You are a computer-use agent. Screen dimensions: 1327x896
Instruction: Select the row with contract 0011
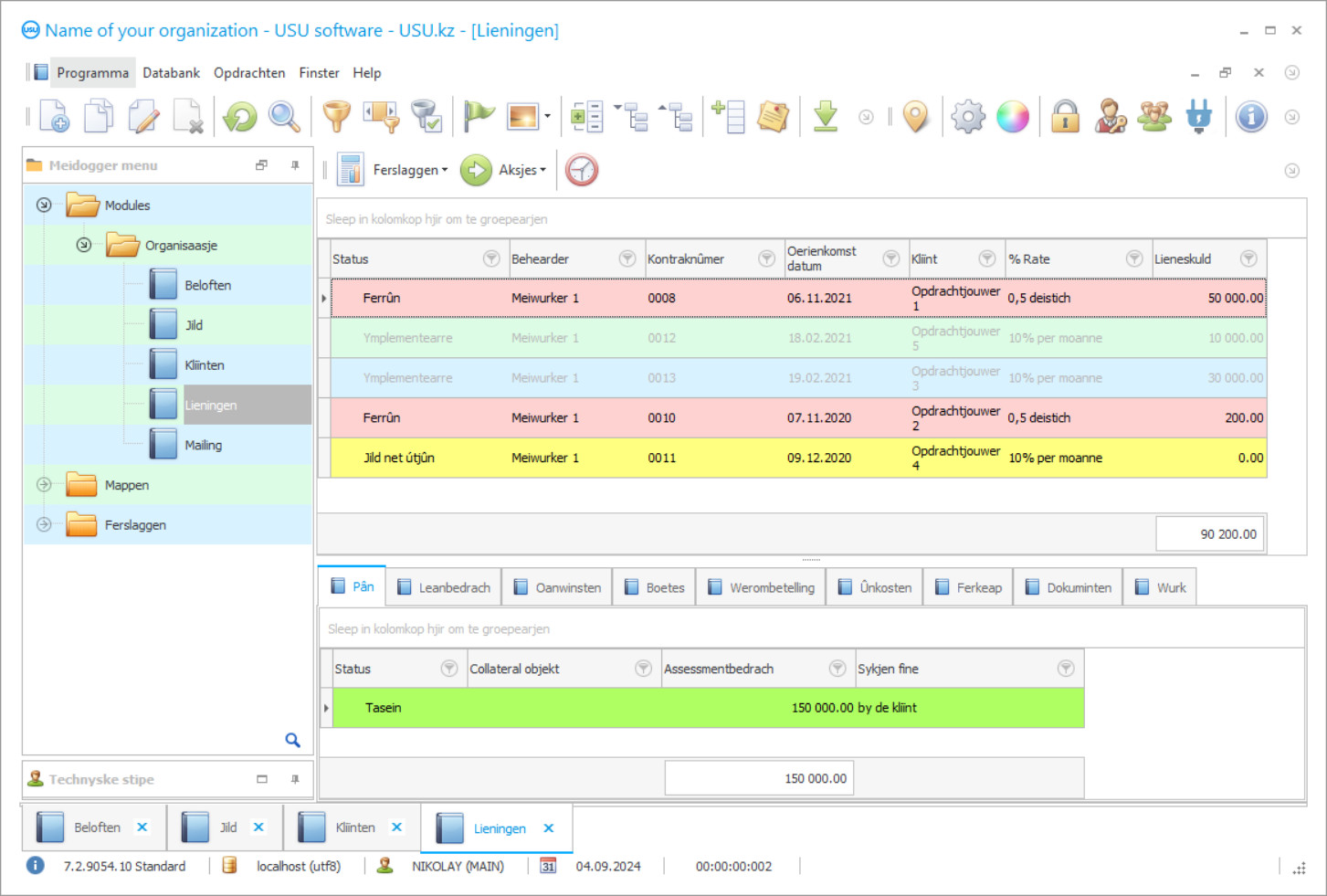661,458
